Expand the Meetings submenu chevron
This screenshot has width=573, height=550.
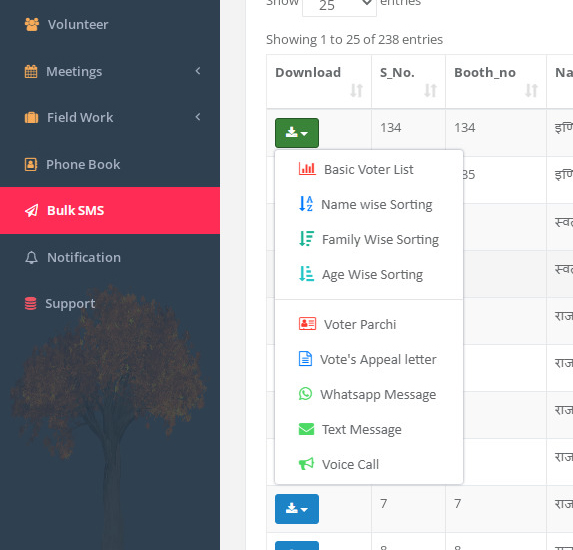tap(198, 71)
